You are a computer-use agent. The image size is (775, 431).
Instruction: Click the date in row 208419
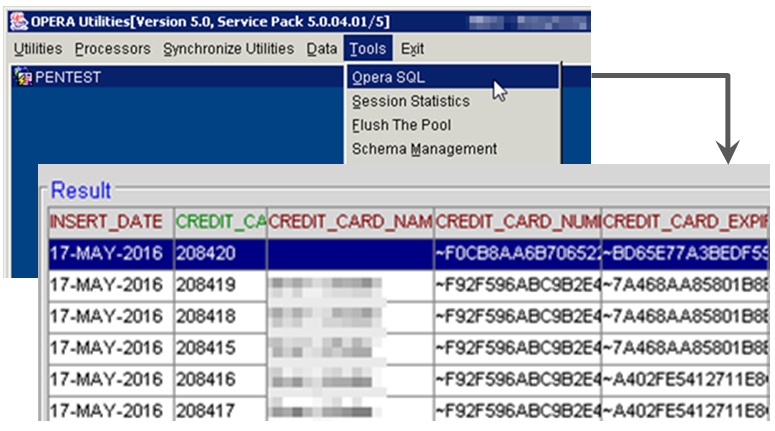[111, 285]
